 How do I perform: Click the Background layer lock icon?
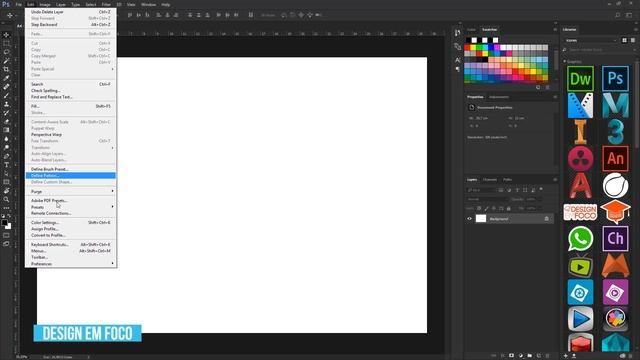(547, 219)
